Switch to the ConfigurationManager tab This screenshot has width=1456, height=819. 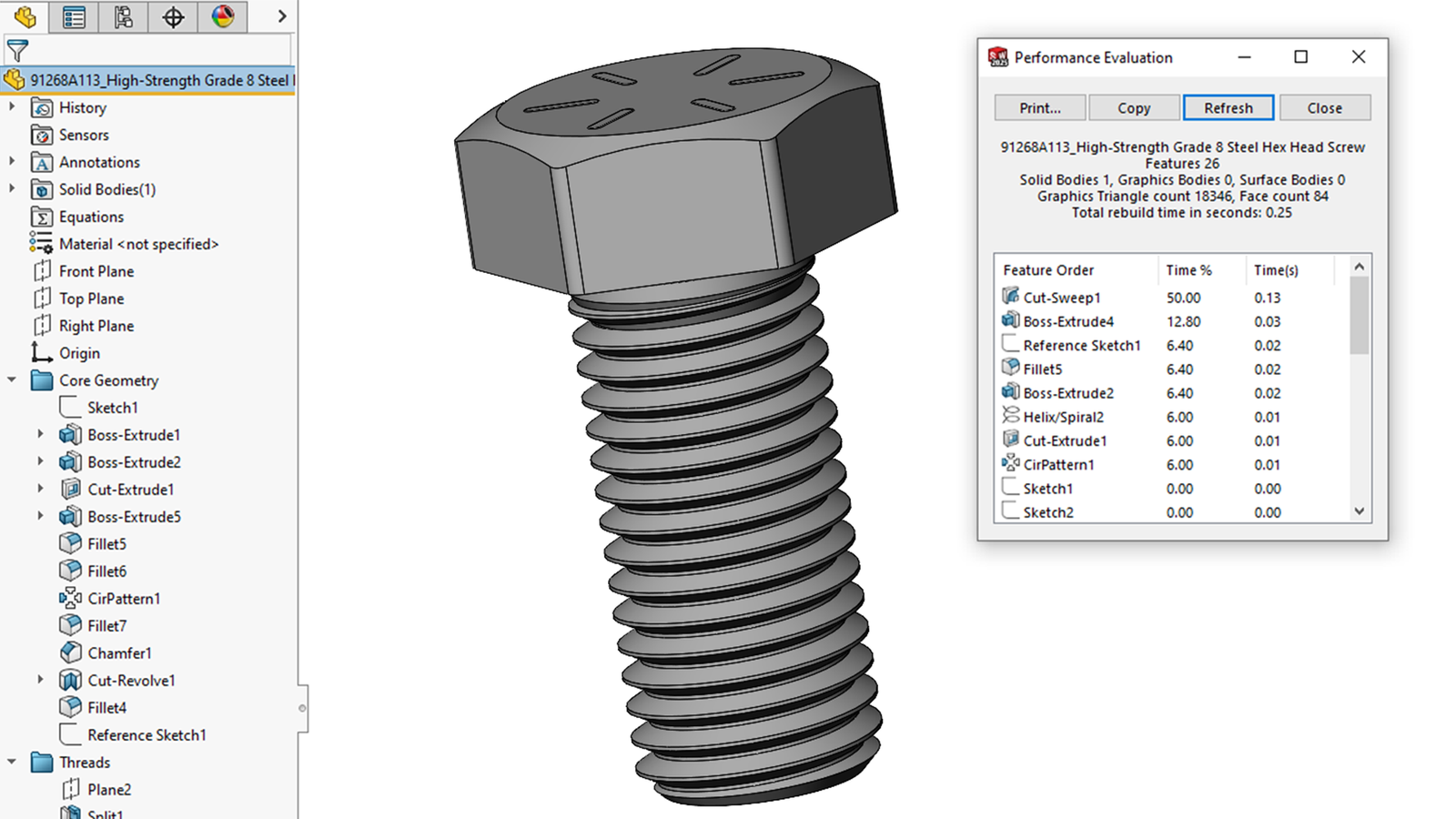pos(123,16)
